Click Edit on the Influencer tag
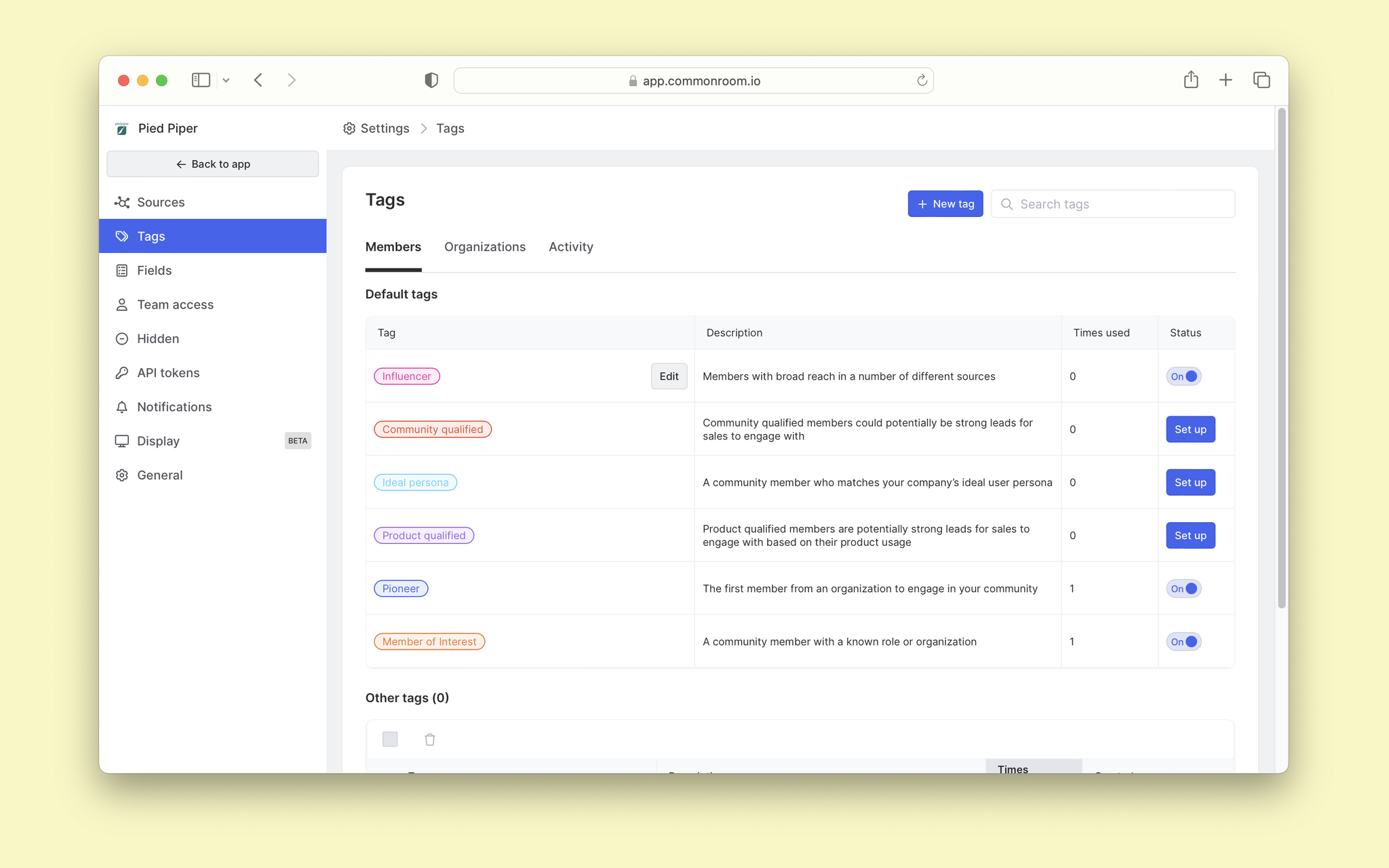1389x868 pixels. point(667,375)
